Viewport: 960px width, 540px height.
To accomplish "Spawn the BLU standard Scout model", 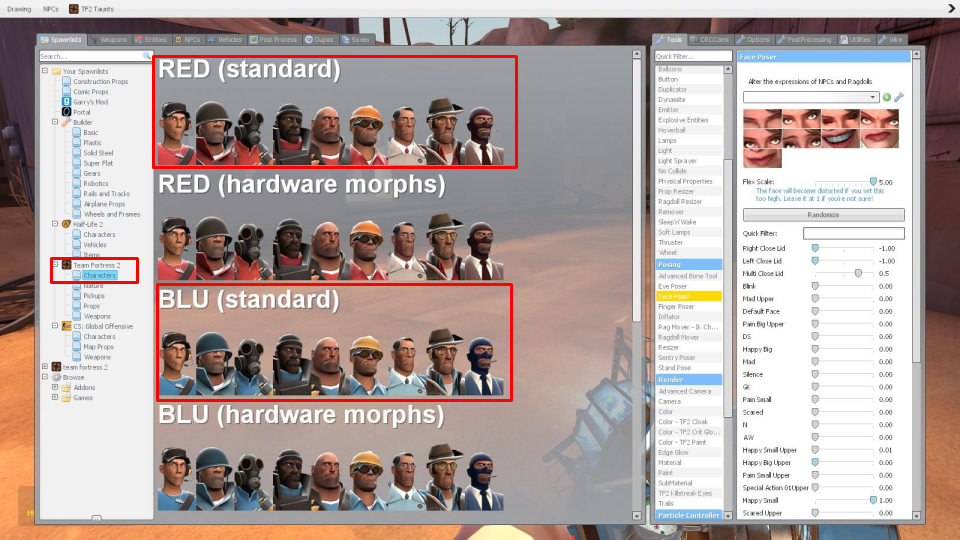I will [176, 363].
